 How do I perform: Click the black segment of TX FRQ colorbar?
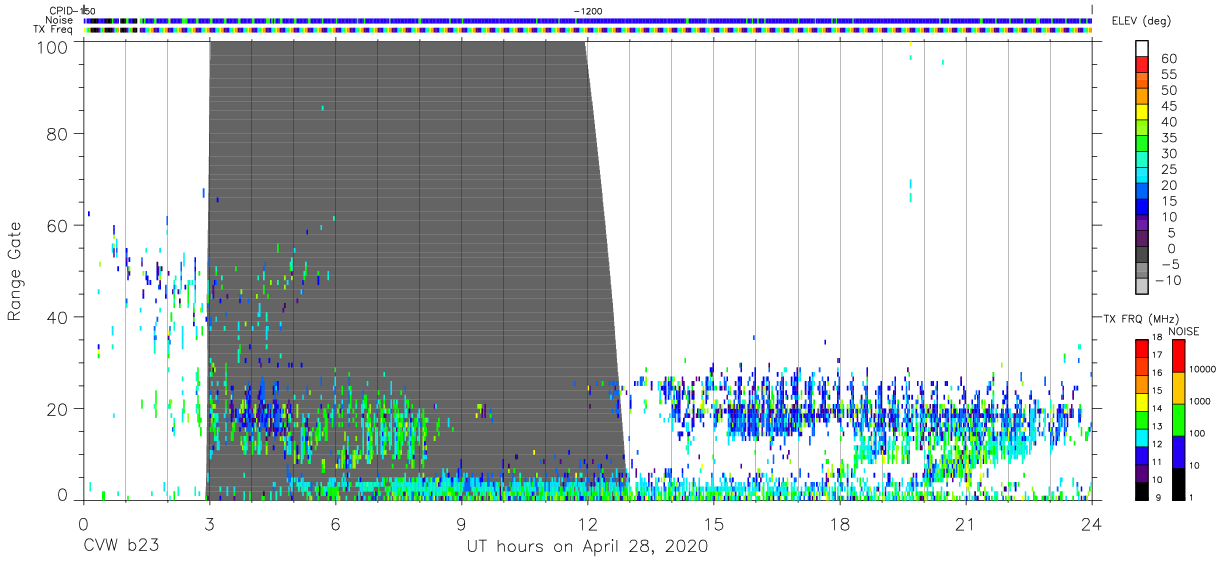1142,490
